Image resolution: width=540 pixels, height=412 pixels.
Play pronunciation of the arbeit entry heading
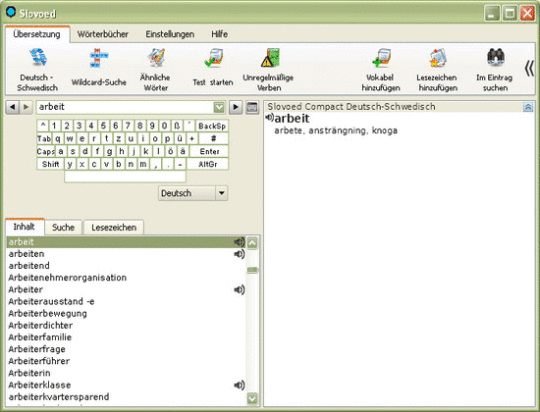tap(269, 118)
